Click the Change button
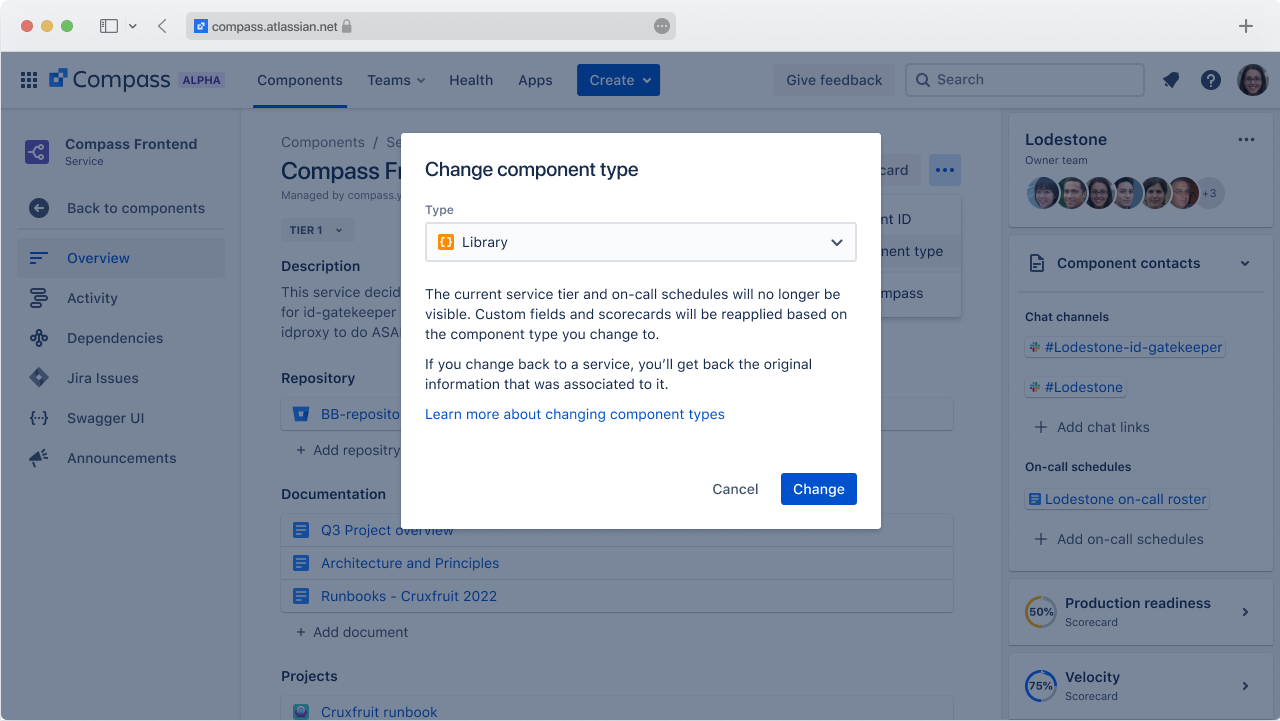The image size is (1280, 721). pyautogui.click(x=818, y=489)
